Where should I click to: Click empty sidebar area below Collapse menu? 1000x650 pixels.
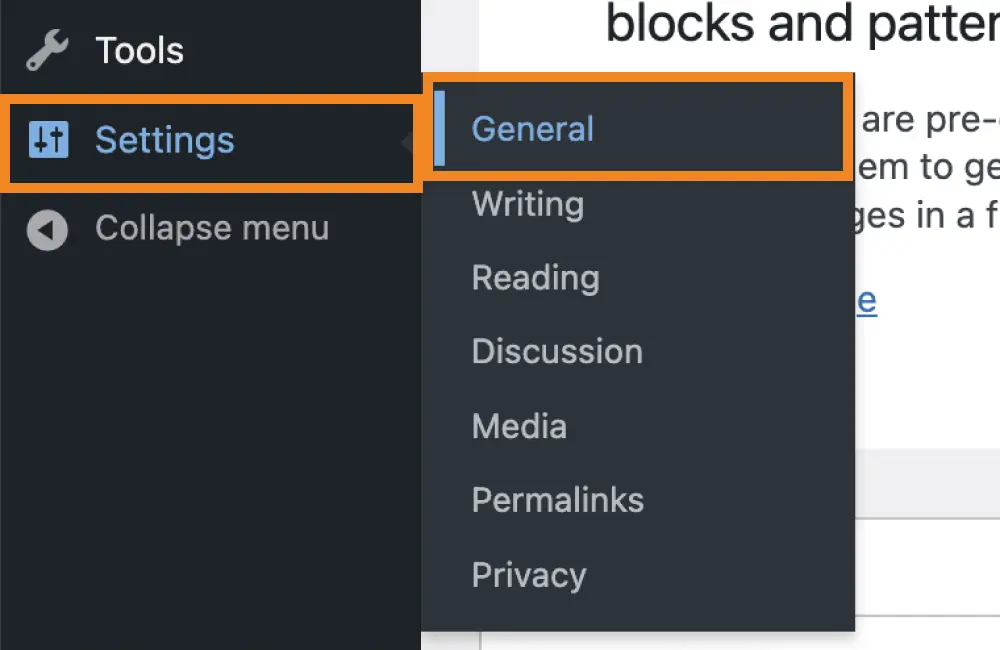[x=210, y=450]
